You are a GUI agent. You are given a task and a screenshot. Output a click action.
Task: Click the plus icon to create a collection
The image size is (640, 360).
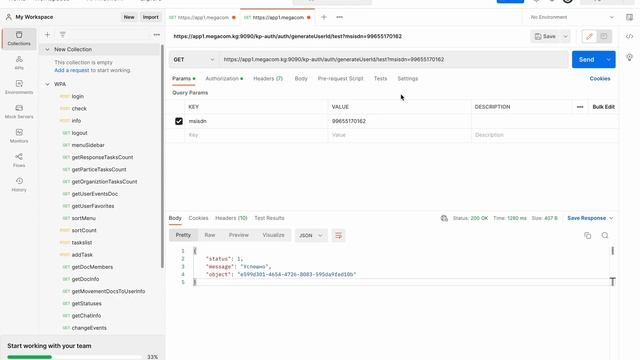(x=47, y=35)
